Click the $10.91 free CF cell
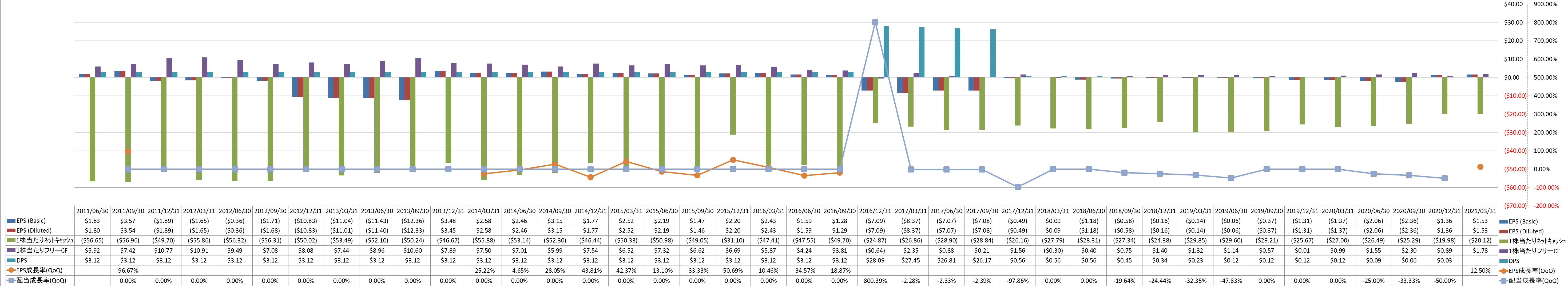The image size is (1568, 286). coord(199,251)
